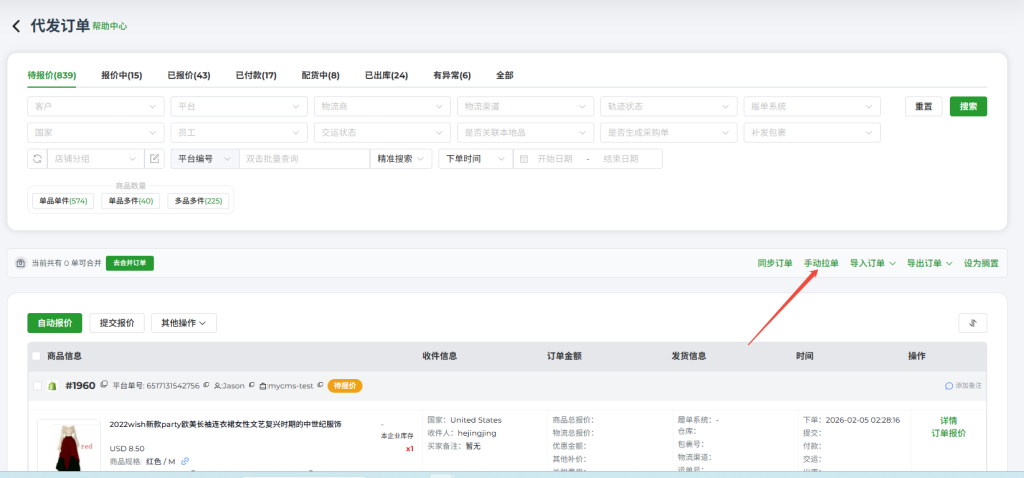Expand the 导出订单 dropdown

[x=929, y=263]
